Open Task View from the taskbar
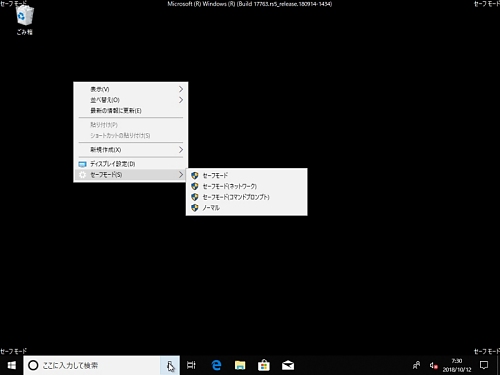Viewport: 500px width, 375px height. [x=191, y=365]
